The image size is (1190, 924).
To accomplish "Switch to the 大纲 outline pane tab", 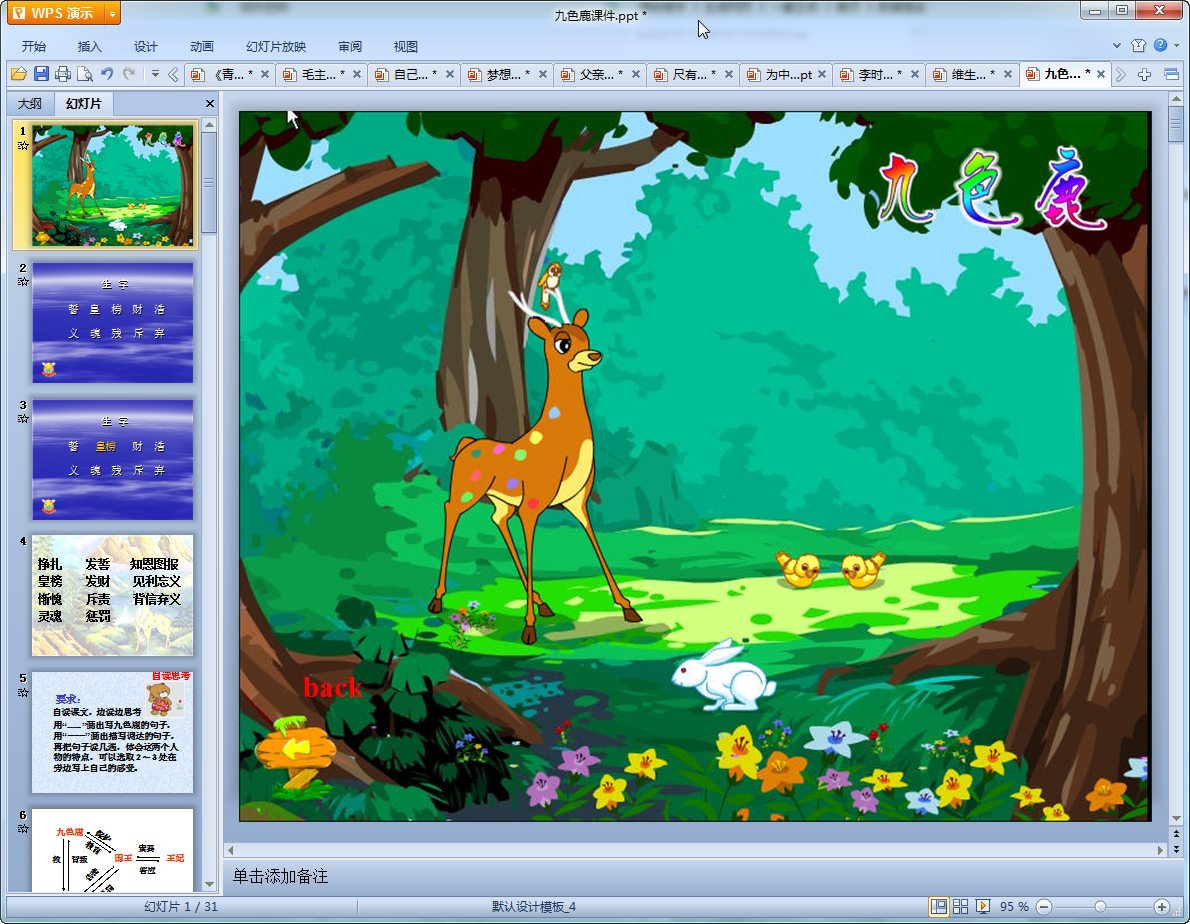I will pyautogui.click(x=30, y=103).
